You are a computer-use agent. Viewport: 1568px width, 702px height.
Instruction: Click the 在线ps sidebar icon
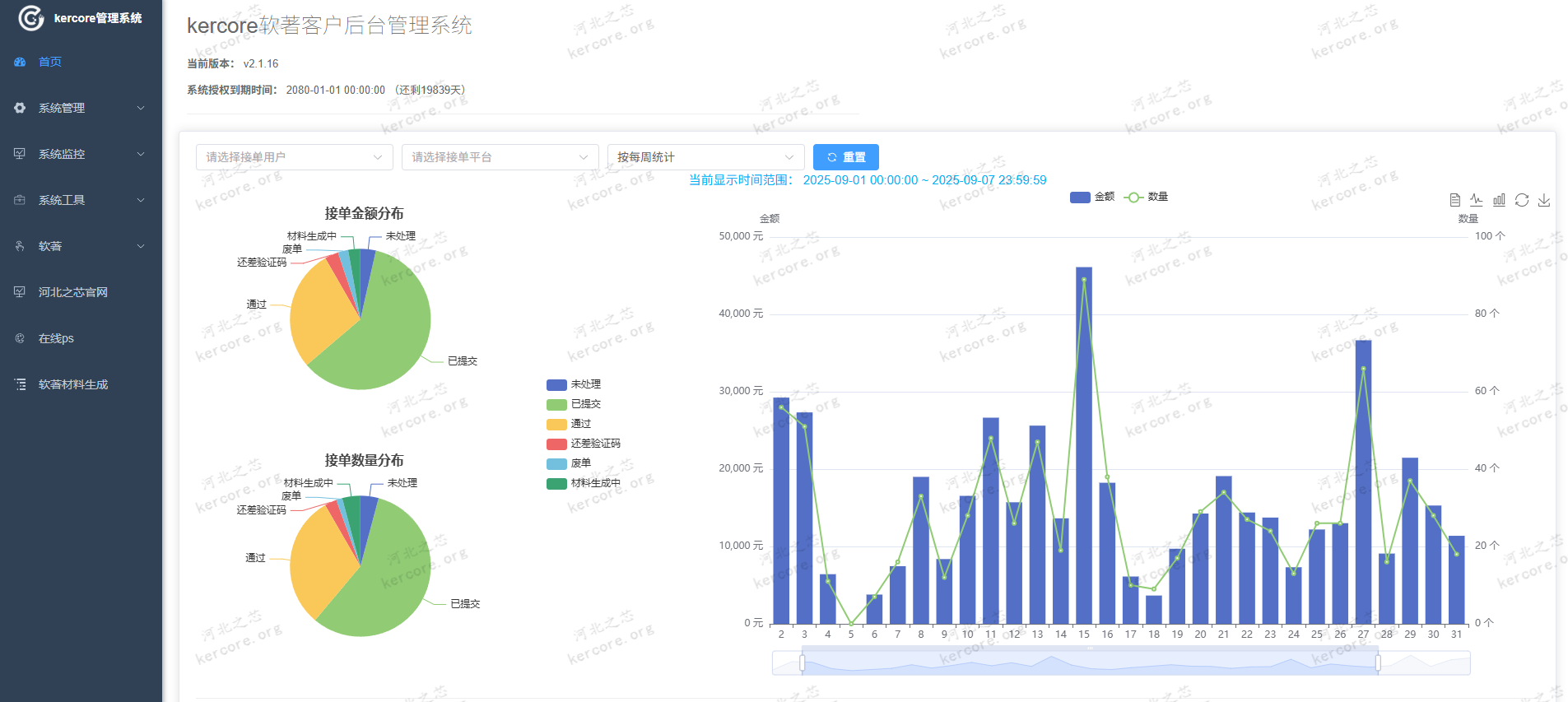(20, 338)
